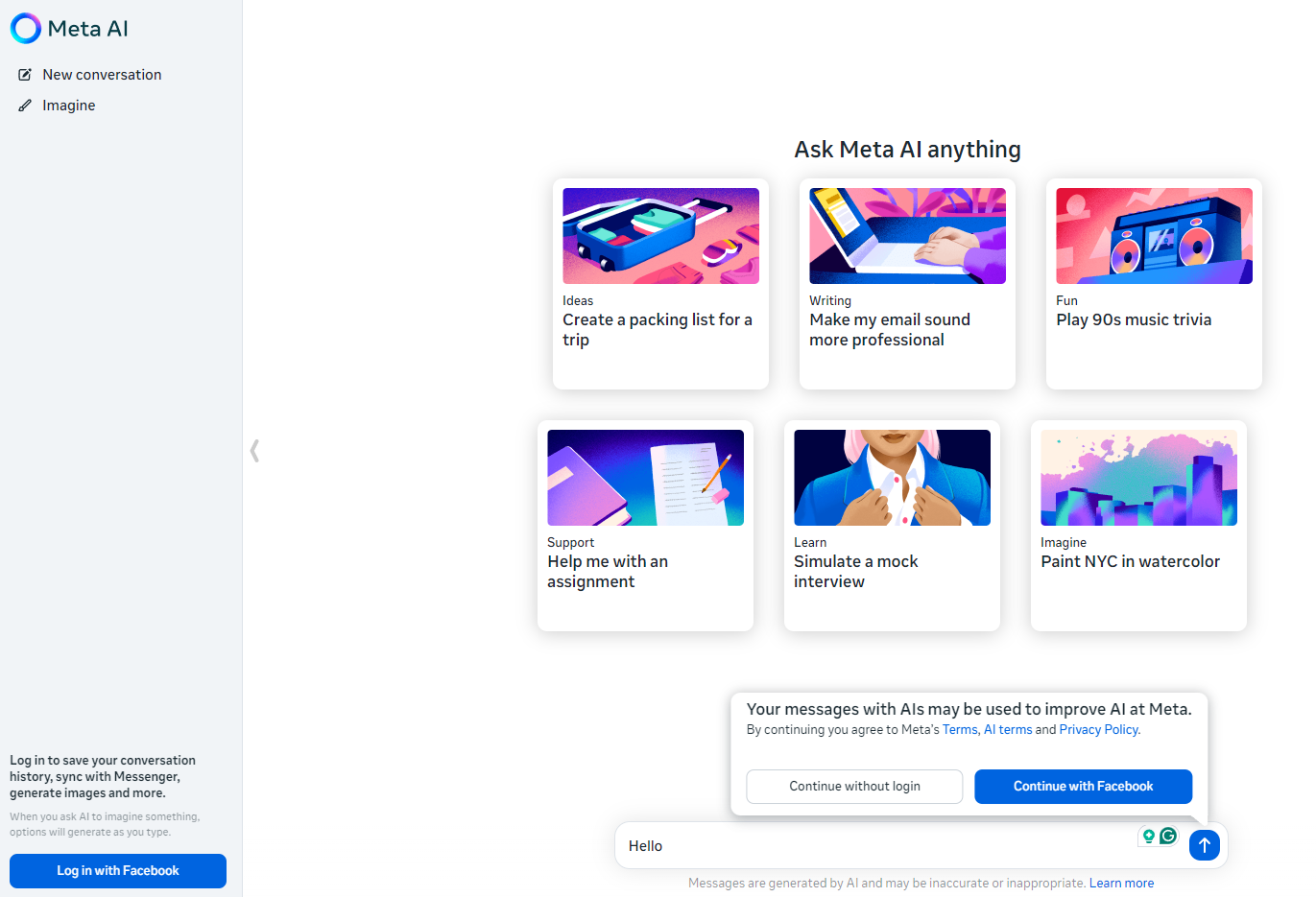Image resolution: width=1316 pixels, height=897 pixels.
Task: Click 'Make my email sound more professional'
Action: [890, 330]
